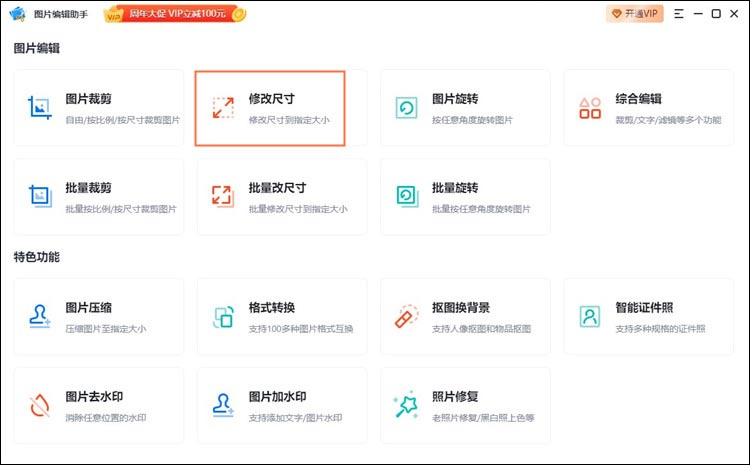Maximize the 图片编辑助手 window

click(716, 14)
